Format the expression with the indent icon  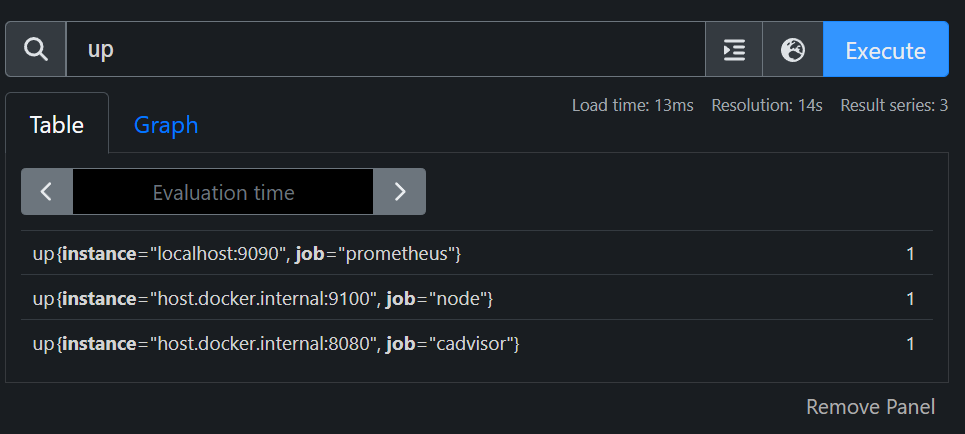click(734, 50)
